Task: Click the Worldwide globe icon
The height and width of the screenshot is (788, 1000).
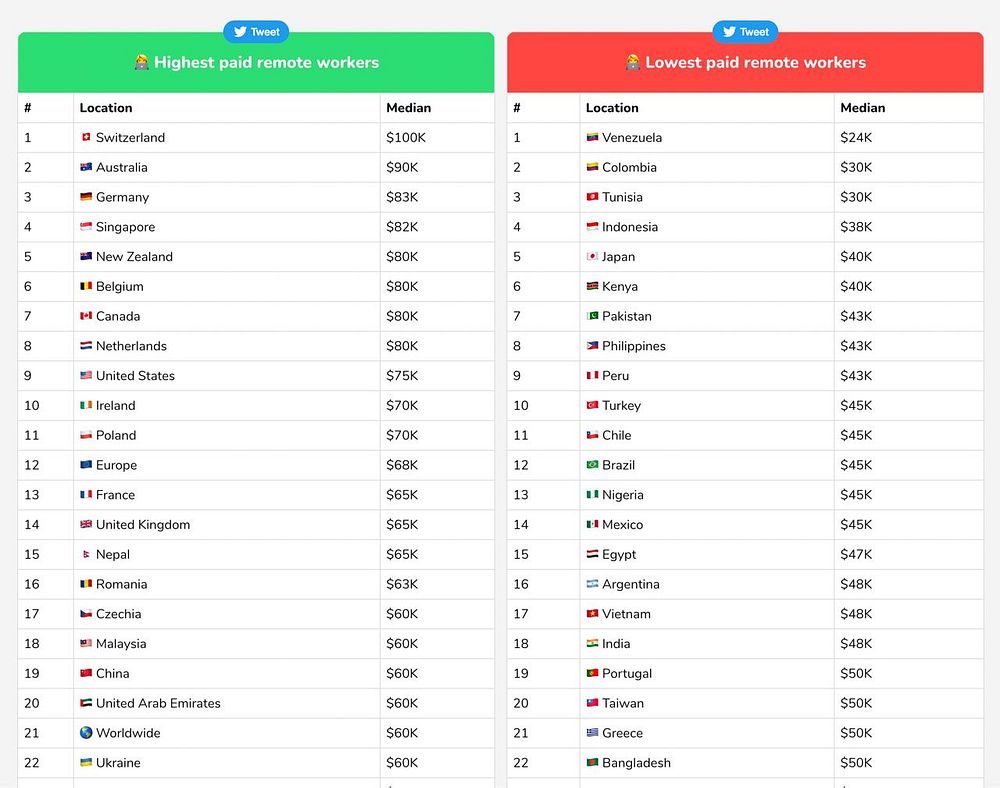Action: pos(86,733)
